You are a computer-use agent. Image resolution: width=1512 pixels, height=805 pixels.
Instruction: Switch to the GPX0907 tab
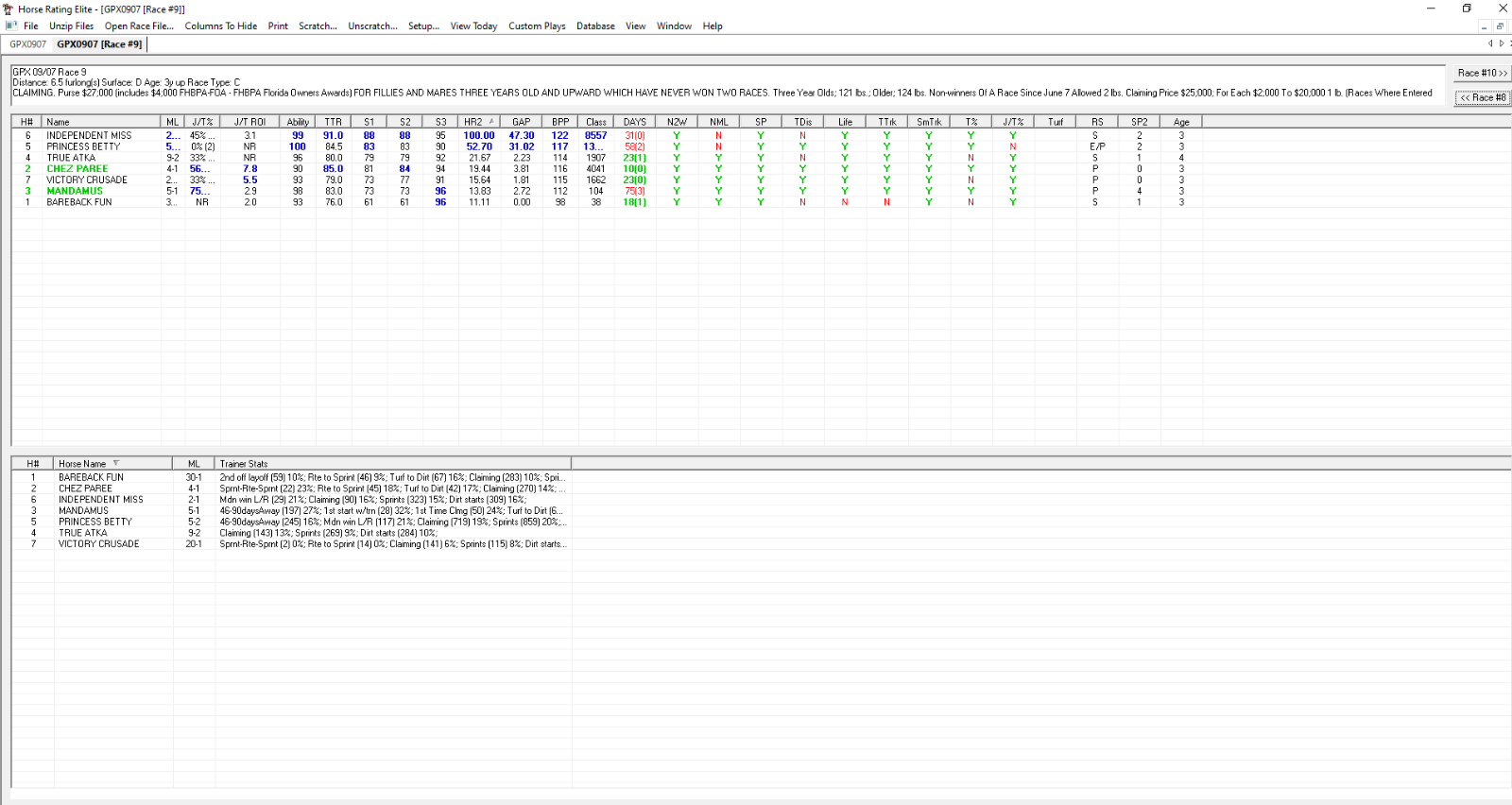[x=27, y=44]
